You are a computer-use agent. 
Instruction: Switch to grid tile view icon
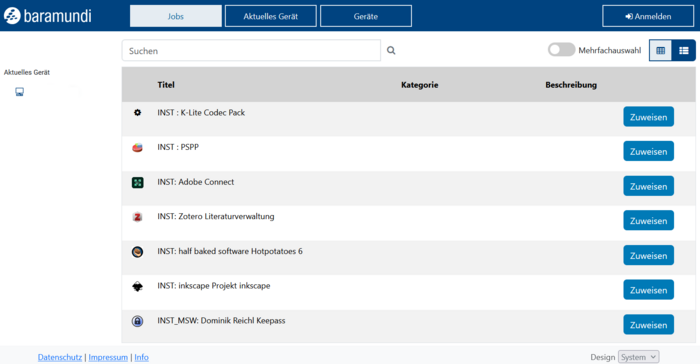660,50
